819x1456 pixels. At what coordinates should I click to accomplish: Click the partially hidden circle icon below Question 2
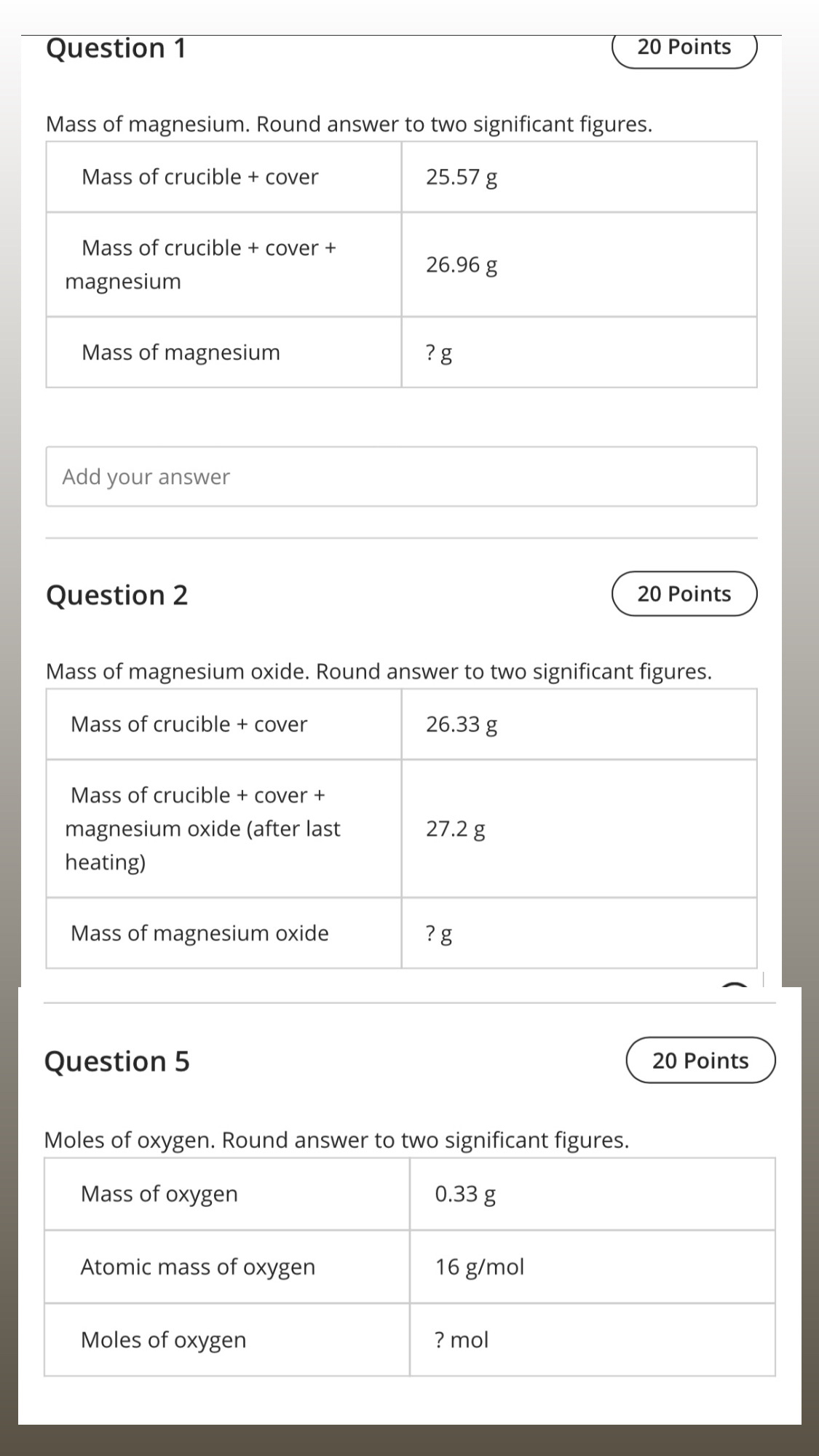point(735,984)
